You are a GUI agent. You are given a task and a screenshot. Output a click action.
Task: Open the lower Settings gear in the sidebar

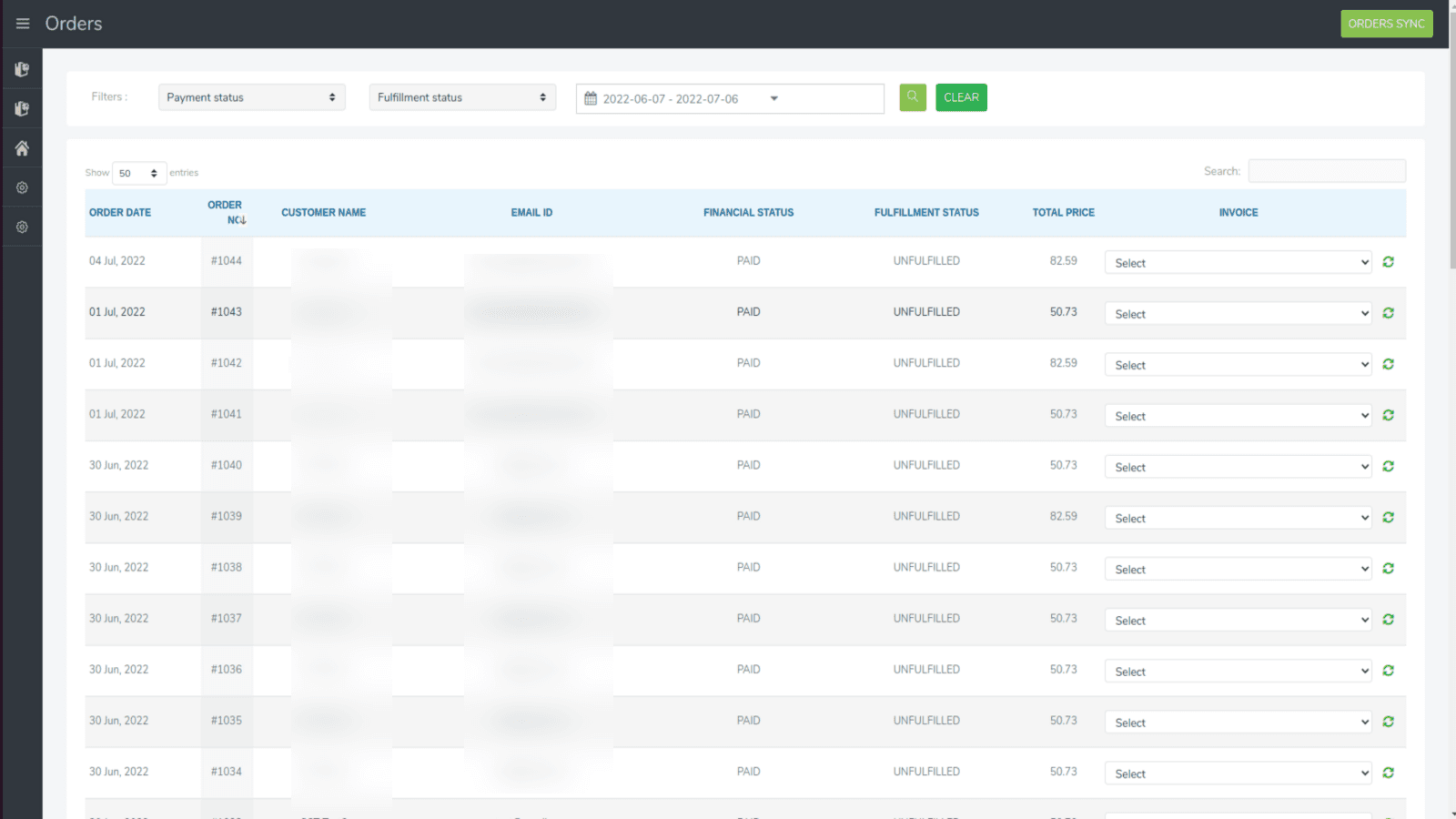click(x=22, y=226)
